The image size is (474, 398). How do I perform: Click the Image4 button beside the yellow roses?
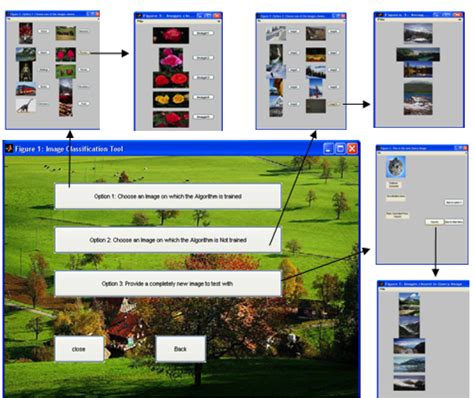tap(203, 97)
